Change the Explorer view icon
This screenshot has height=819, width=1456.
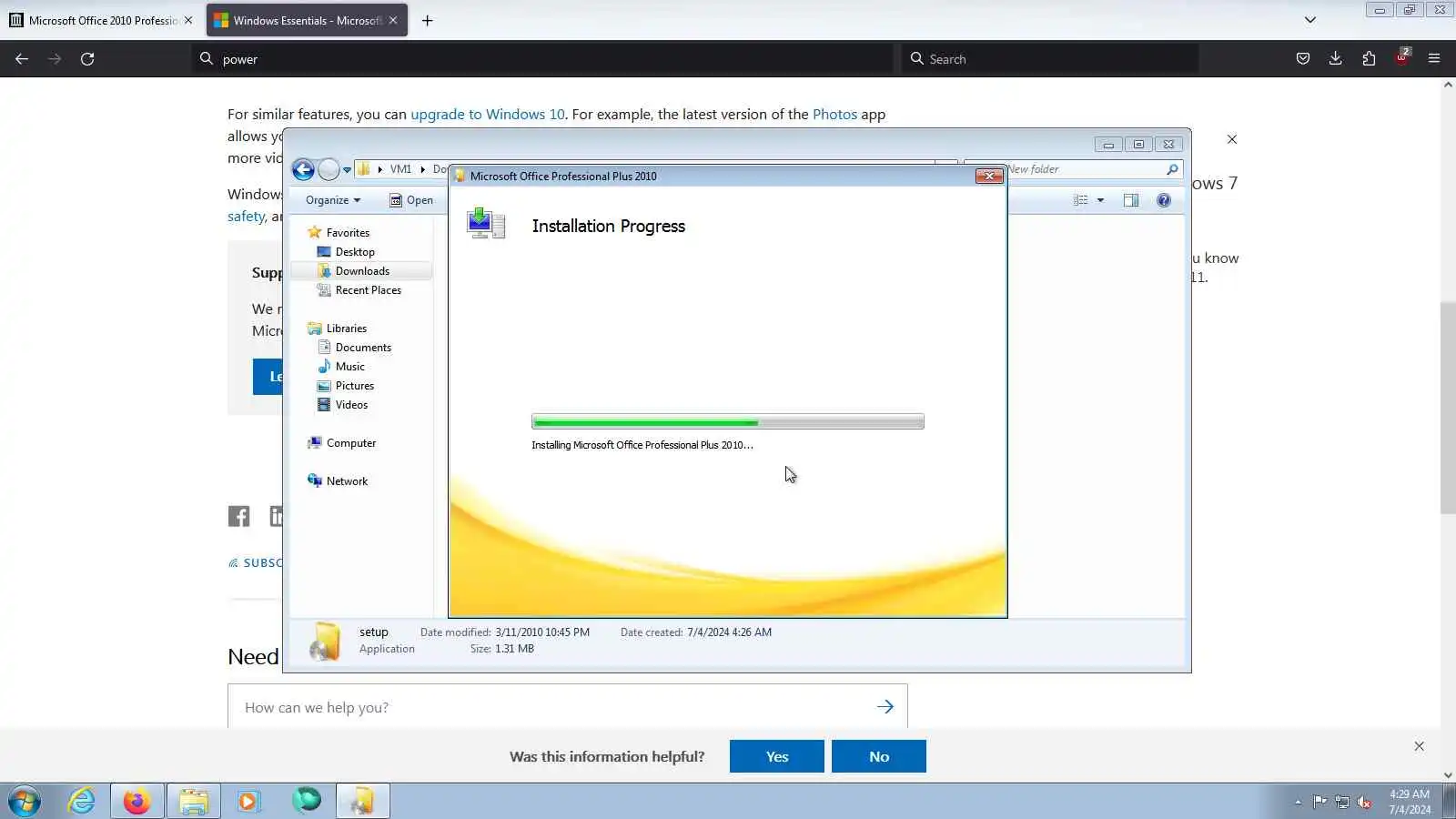pos(1081,200)
